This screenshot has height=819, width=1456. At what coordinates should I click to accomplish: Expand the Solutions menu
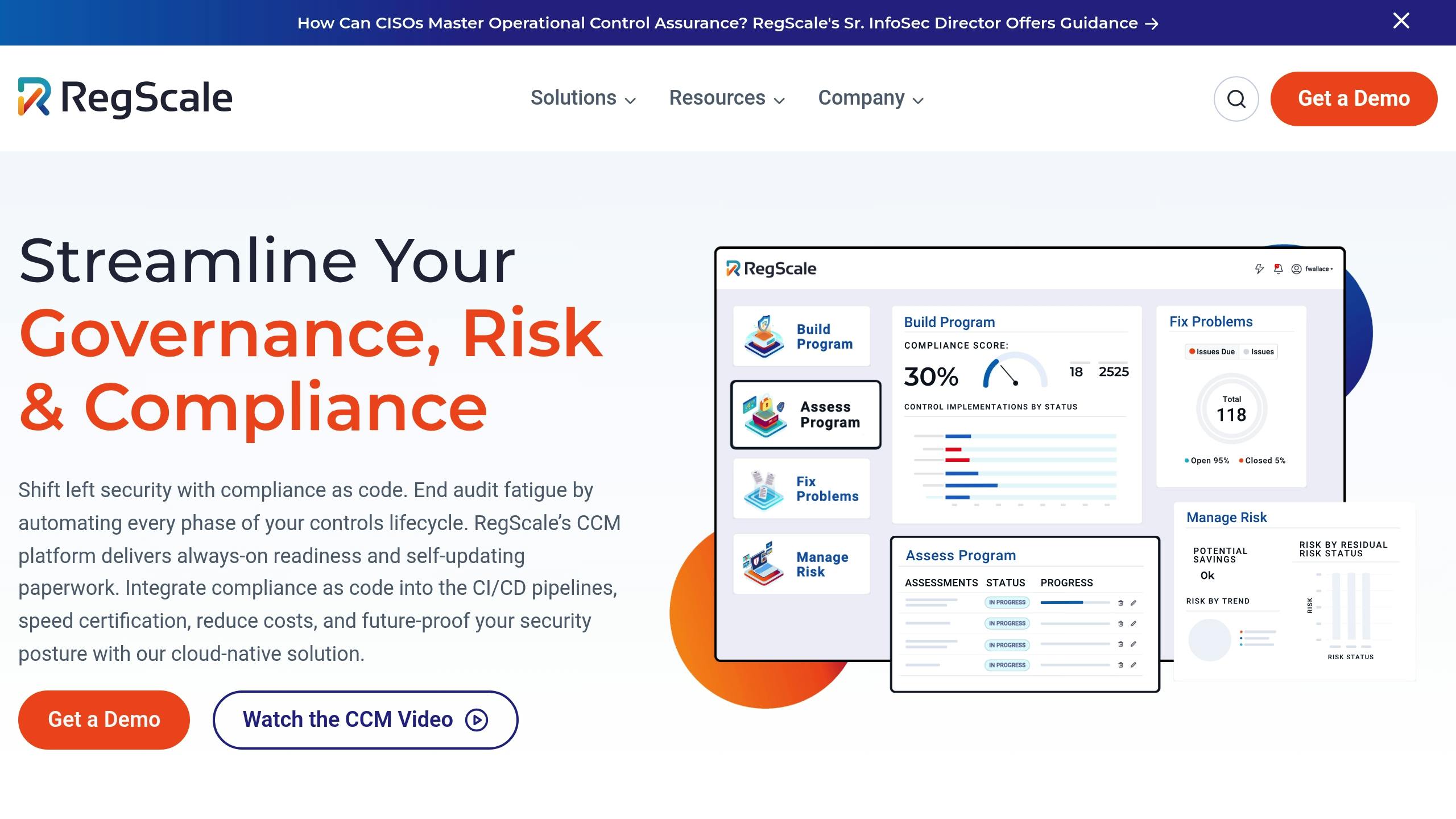[584, 98]
